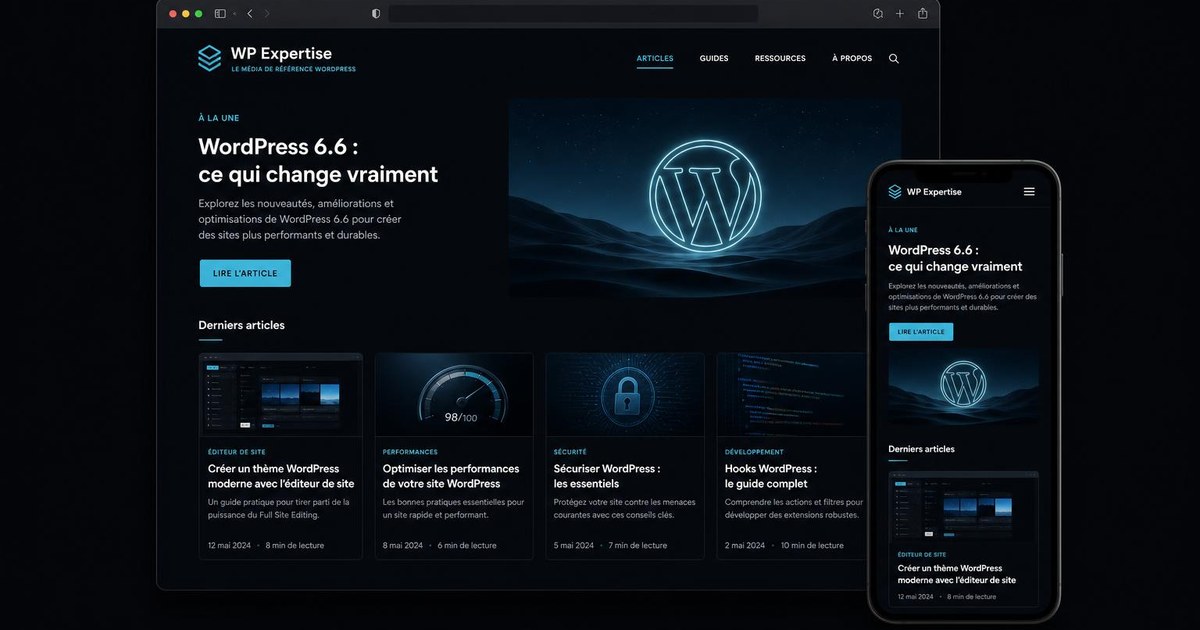
Task: Open the padlock security thumbnail
Action: 625,395
